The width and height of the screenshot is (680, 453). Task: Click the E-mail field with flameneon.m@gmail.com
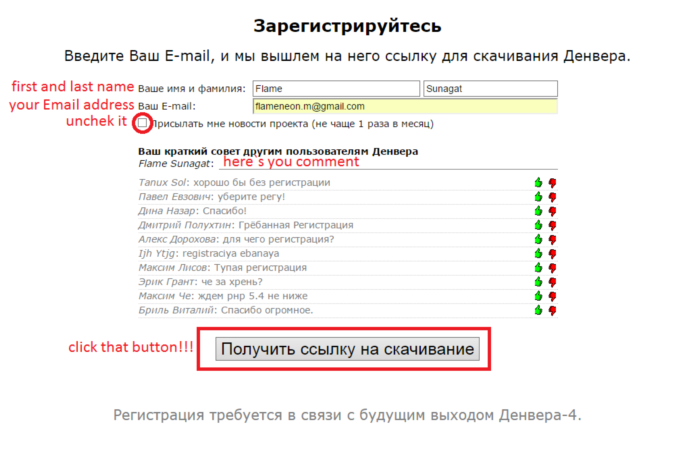[x=405, y=106]
